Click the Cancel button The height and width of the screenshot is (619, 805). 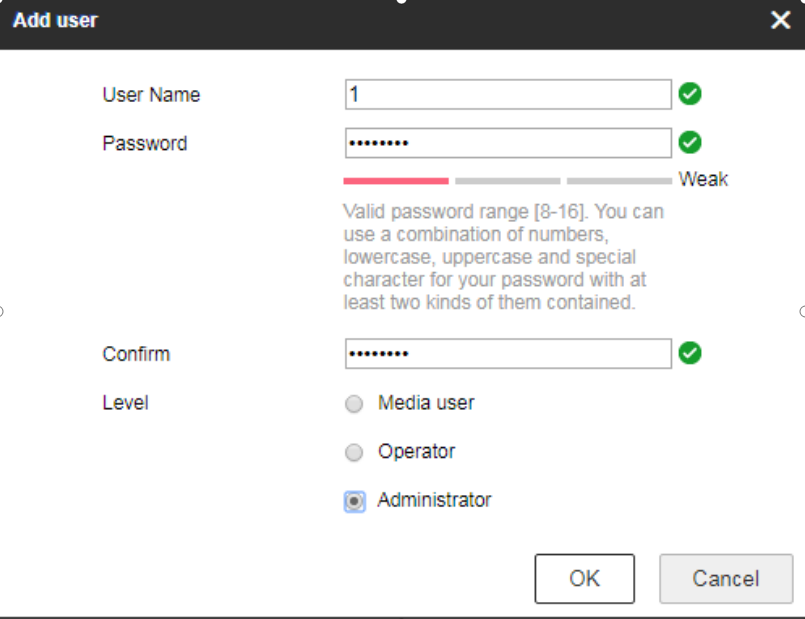click(x=725, y=578)
